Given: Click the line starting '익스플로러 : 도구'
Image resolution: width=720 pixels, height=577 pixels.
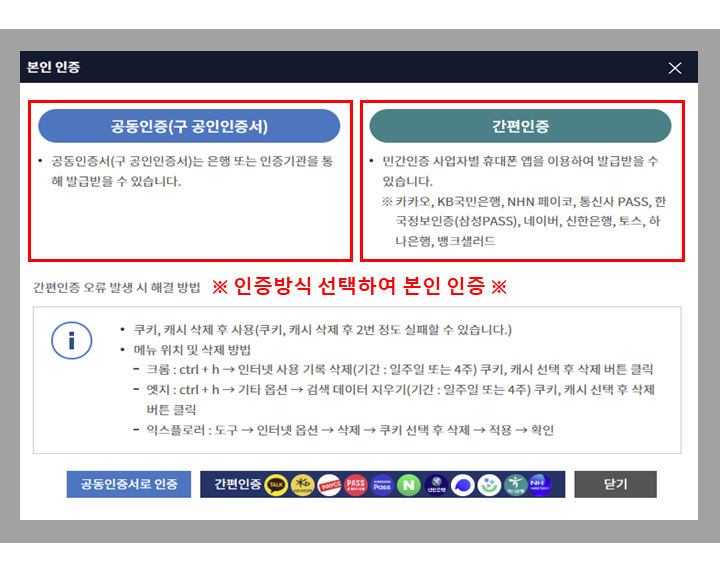Looking at the screenshot, I should coord(350,430).
